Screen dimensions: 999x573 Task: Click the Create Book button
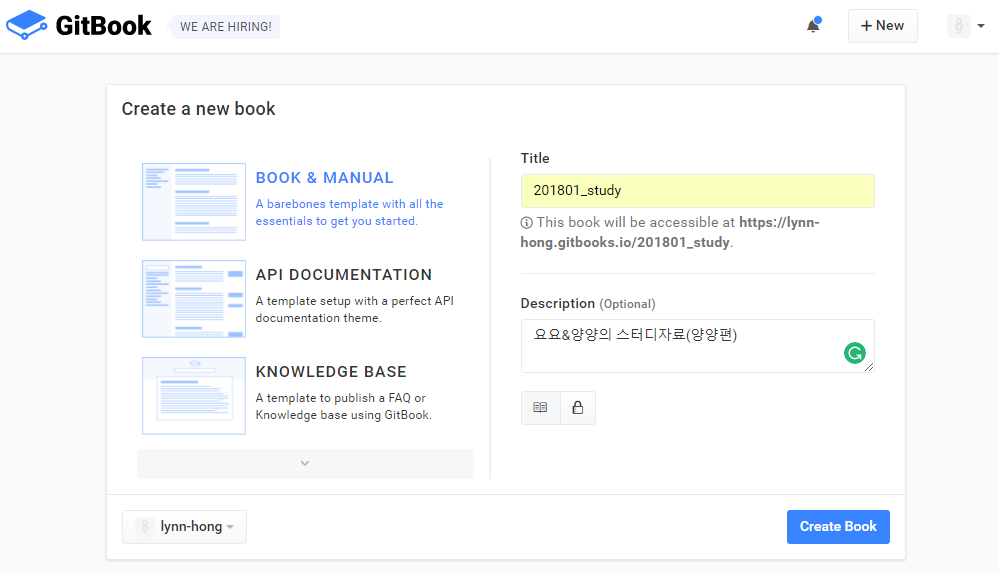[x=838, y=526]
